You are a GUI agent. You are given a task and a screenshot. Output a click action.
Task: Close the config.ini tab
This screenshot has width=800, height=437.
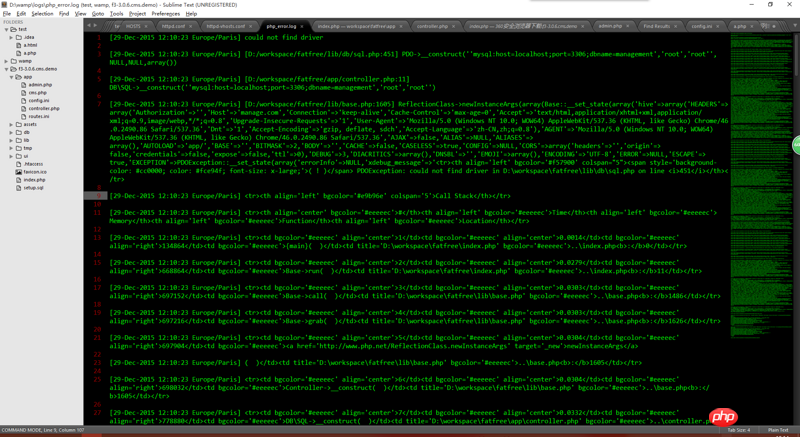coord(717,26)
